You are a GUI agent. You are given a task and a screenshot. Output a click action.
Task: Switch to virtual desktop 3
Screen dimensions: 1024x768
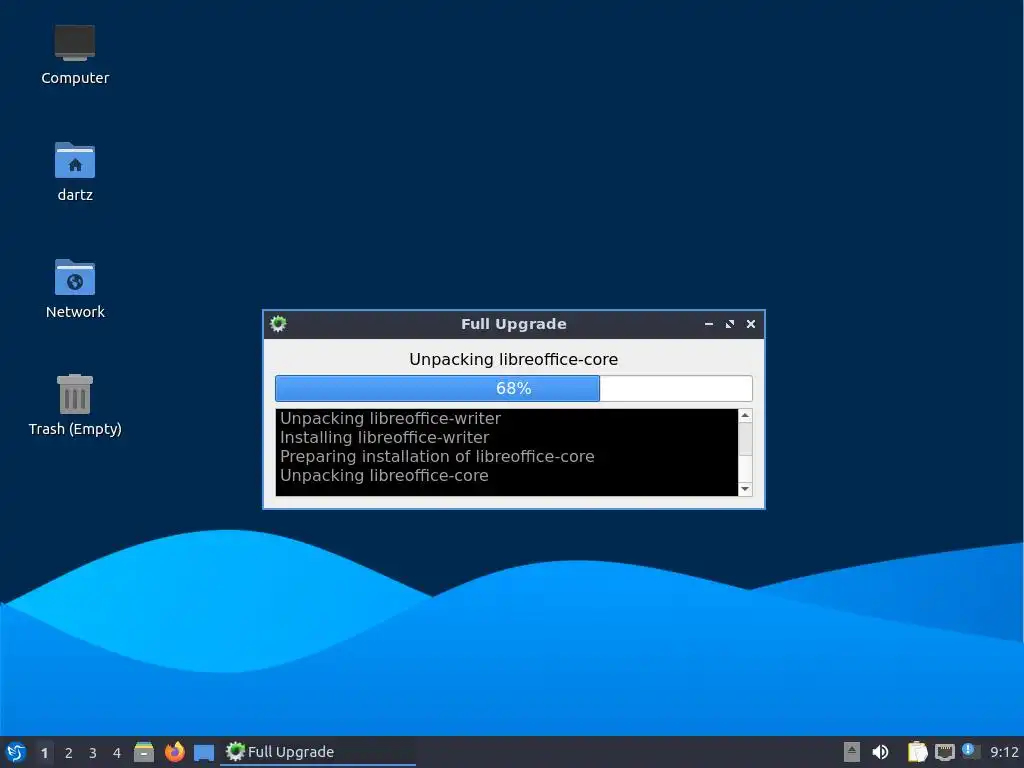[x=93, y=752]
